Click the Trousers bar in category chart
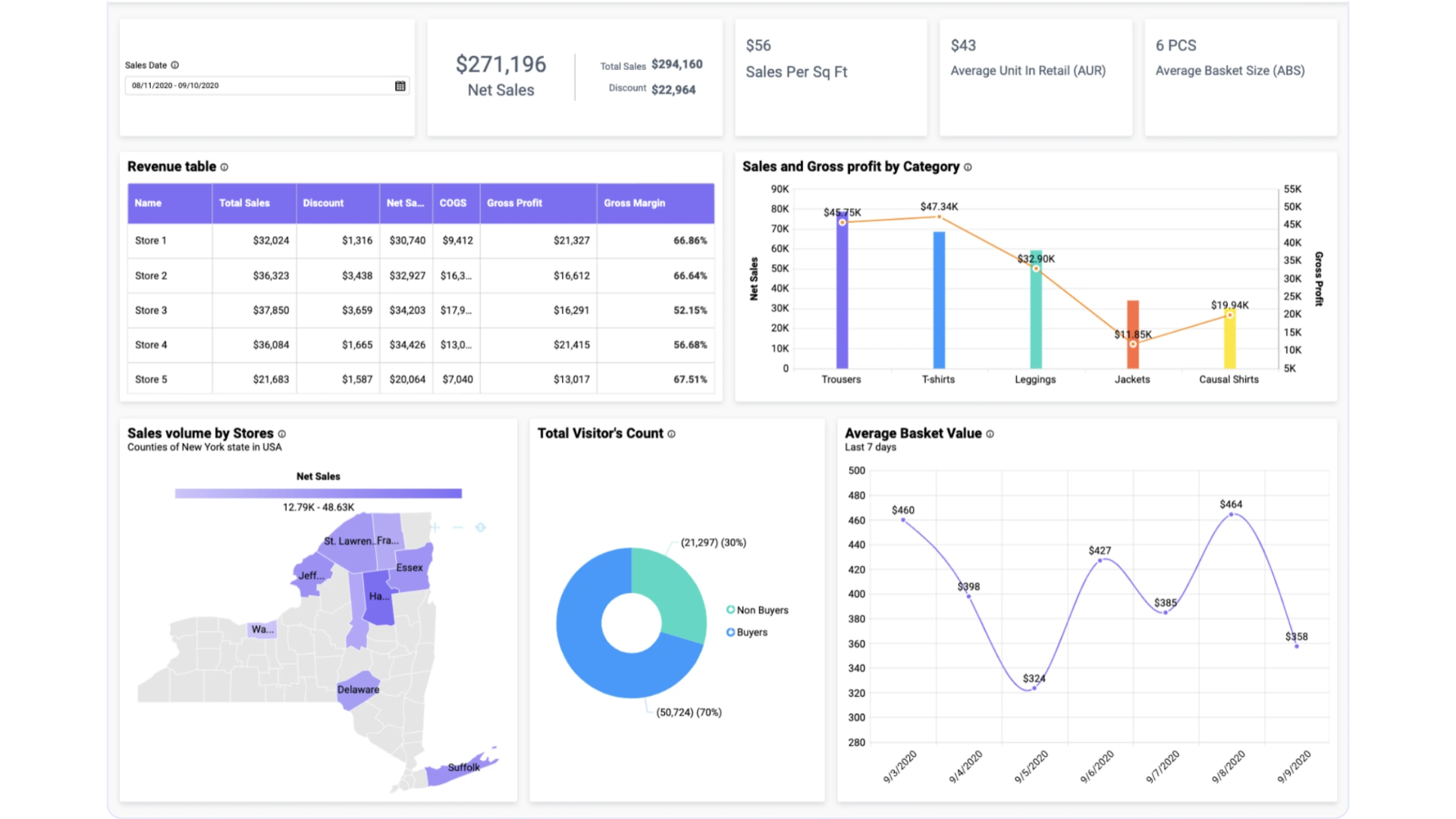1456x819 pixels. 842,290
